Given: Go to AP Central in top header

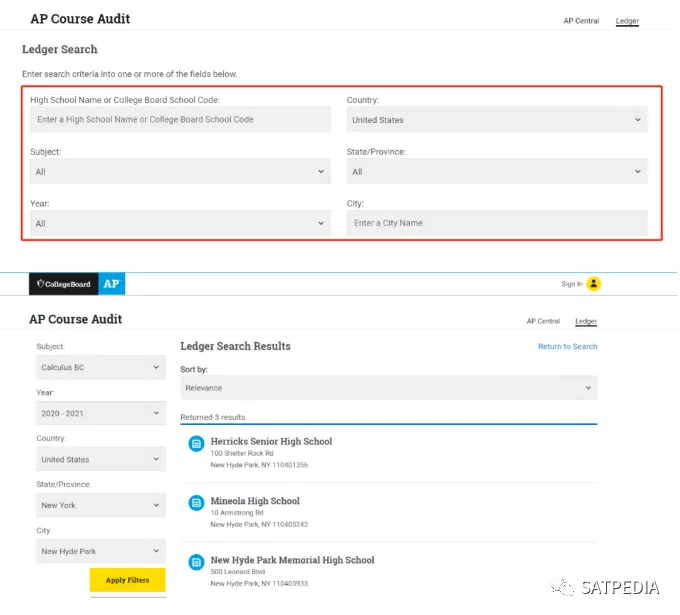Looking at the screenshot, I should (581, 21).
